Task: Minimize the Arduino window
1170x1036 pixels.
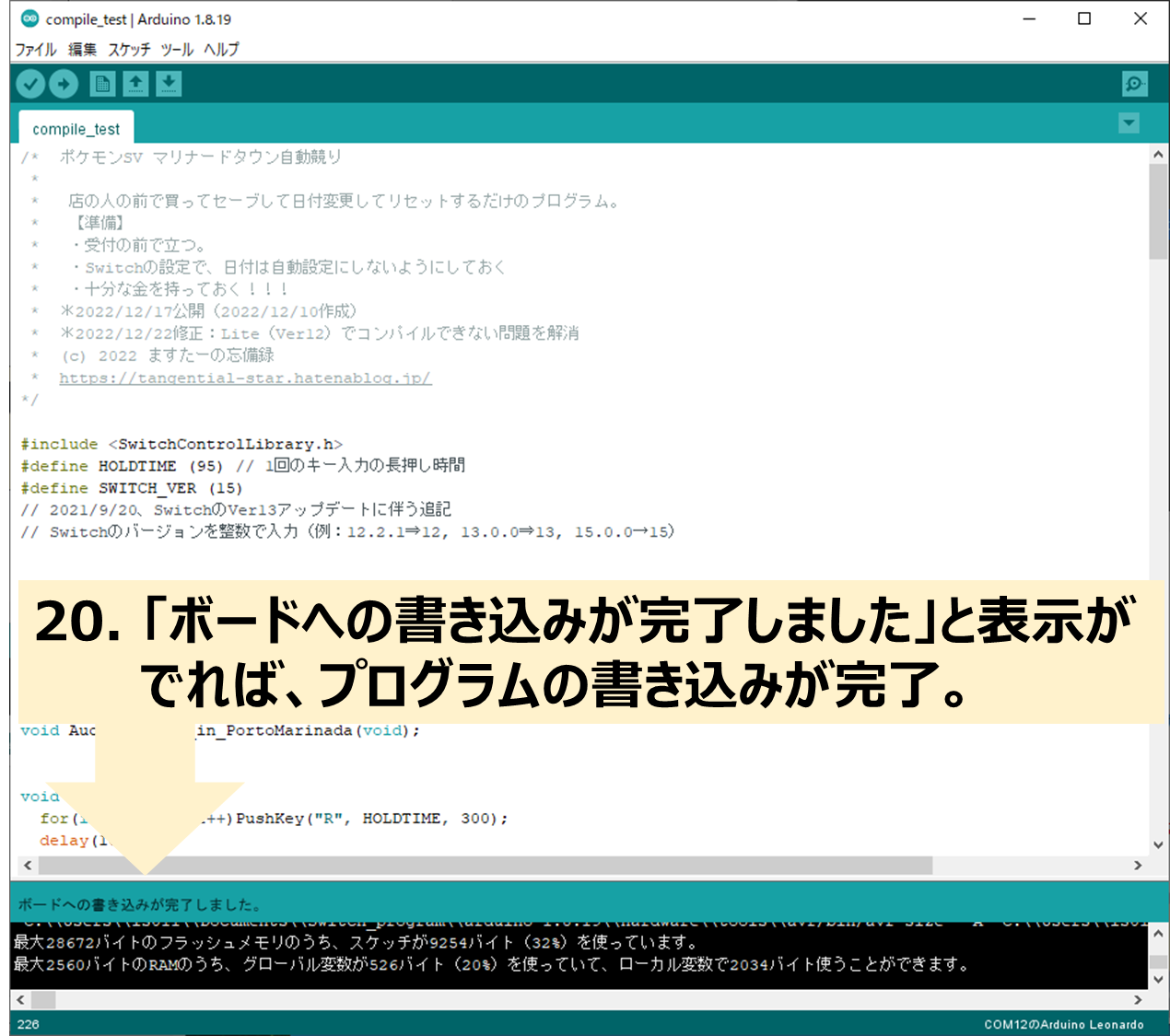Action: [1029, 18]
